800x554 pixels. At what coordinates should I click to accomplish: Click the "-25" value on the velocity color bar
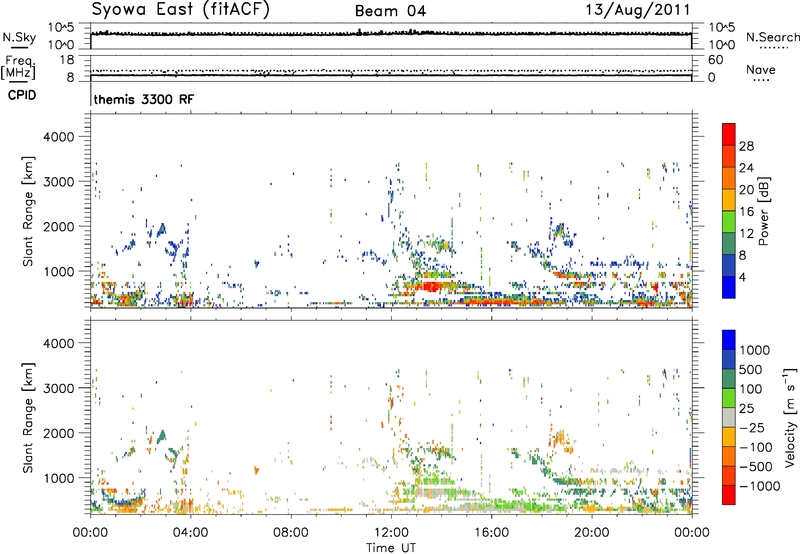[x=754, y=427]
